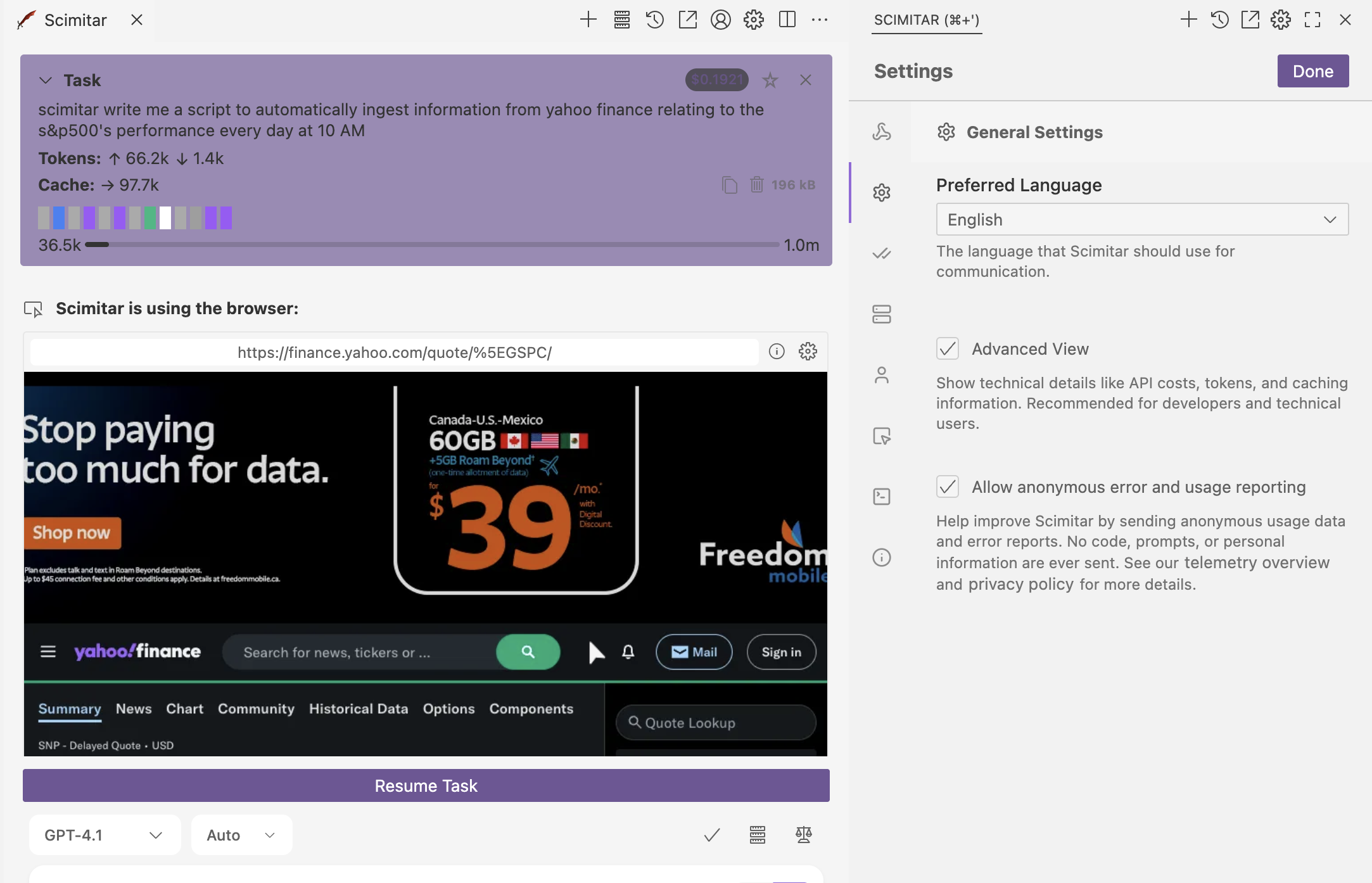
Task: Click the Yahoo Finance Sign in button
Action: (x=781, y=652)
